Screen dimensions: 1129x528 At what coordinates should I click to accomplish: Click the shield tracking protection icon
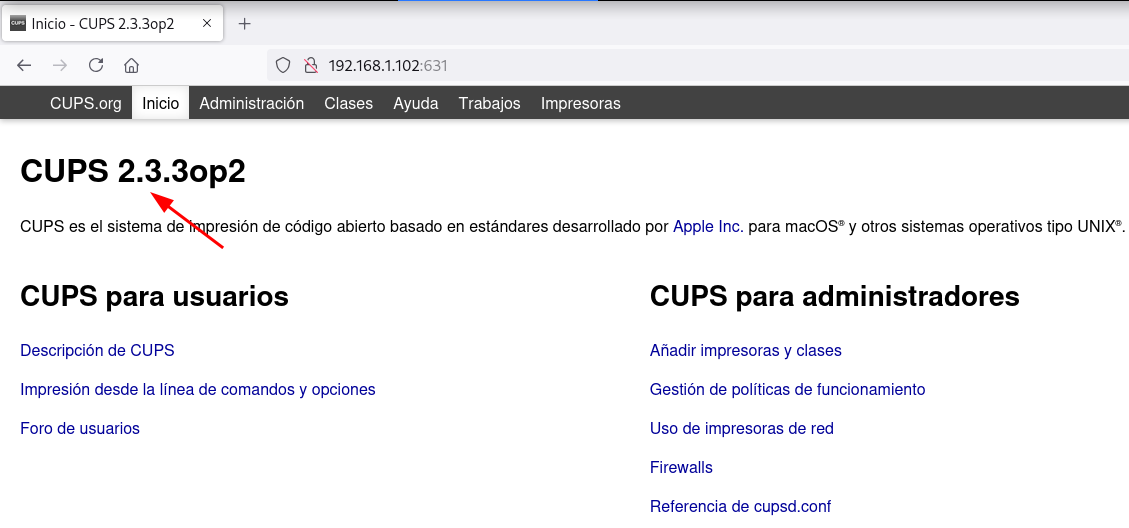tap(283, 65)
